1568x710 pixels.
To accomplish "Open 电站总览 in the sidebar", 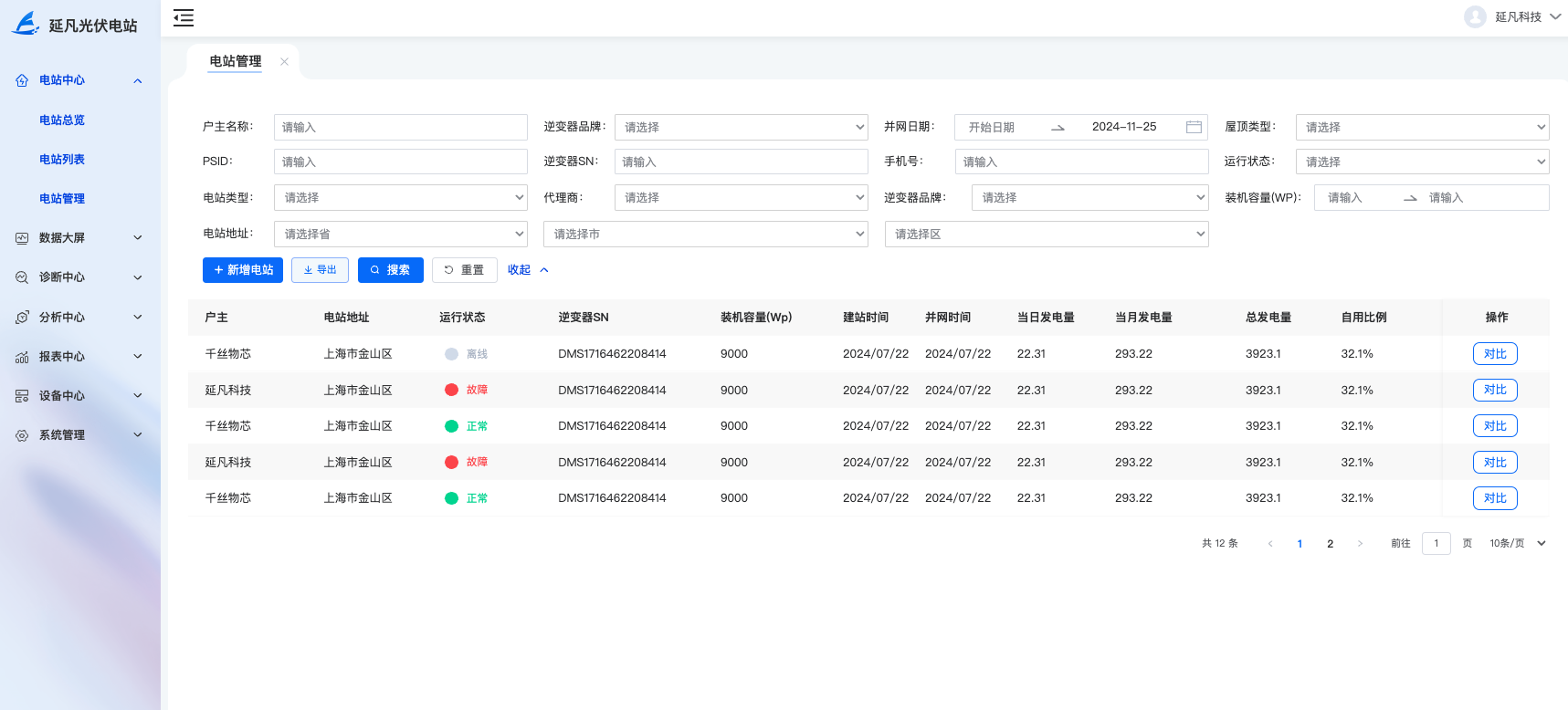I will [x=62, y=120].
